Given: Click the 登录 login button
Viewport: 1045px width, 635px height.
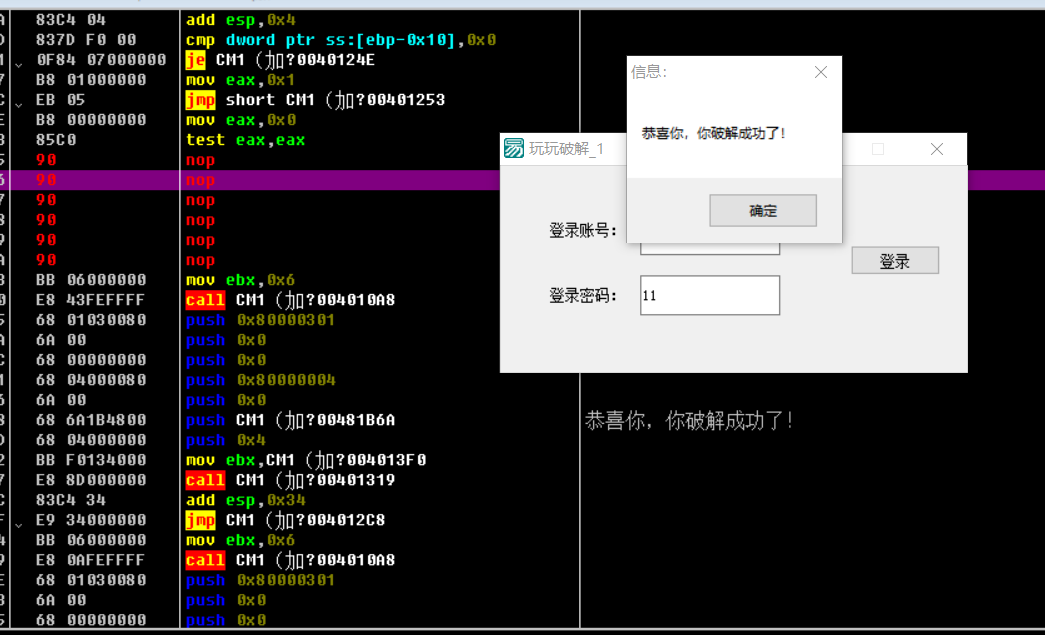Looking at the screenshot, I should 894,259.
